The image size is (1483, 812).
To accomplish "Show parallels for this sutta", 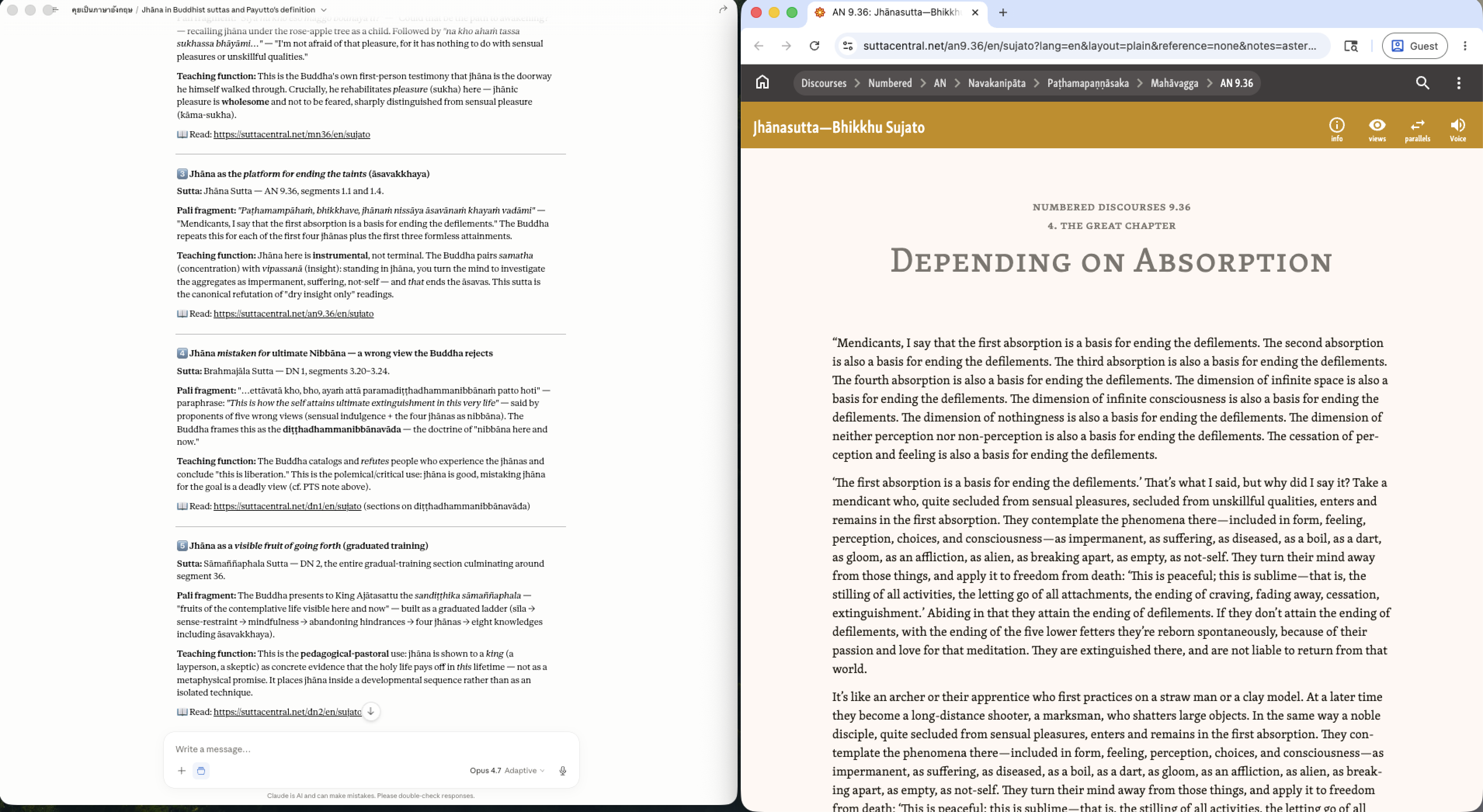I will click(1417, 130).
